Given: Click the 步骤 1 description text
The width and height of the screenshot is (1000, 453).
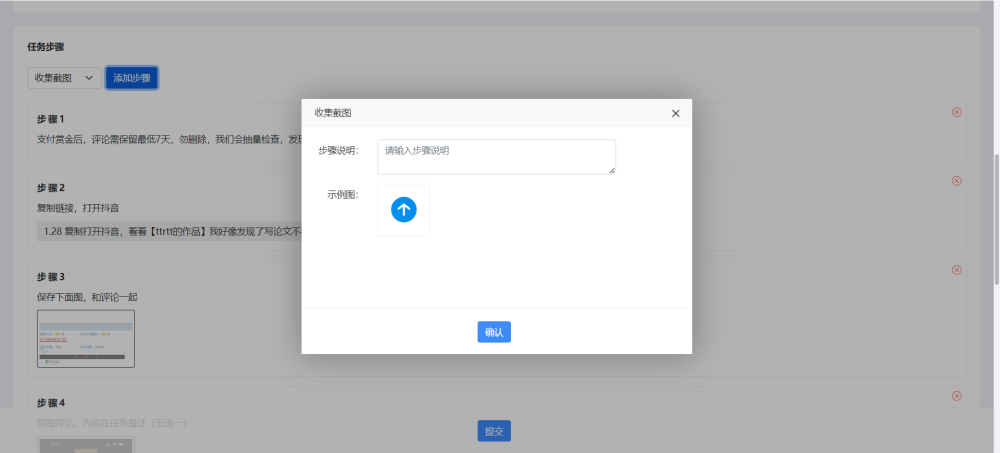Looking at the screenshot, I should coord(165,139).
